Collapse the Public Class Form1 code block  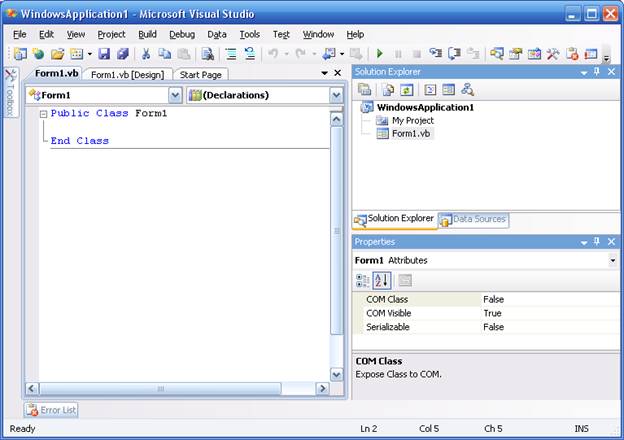[x=43, y=114]
